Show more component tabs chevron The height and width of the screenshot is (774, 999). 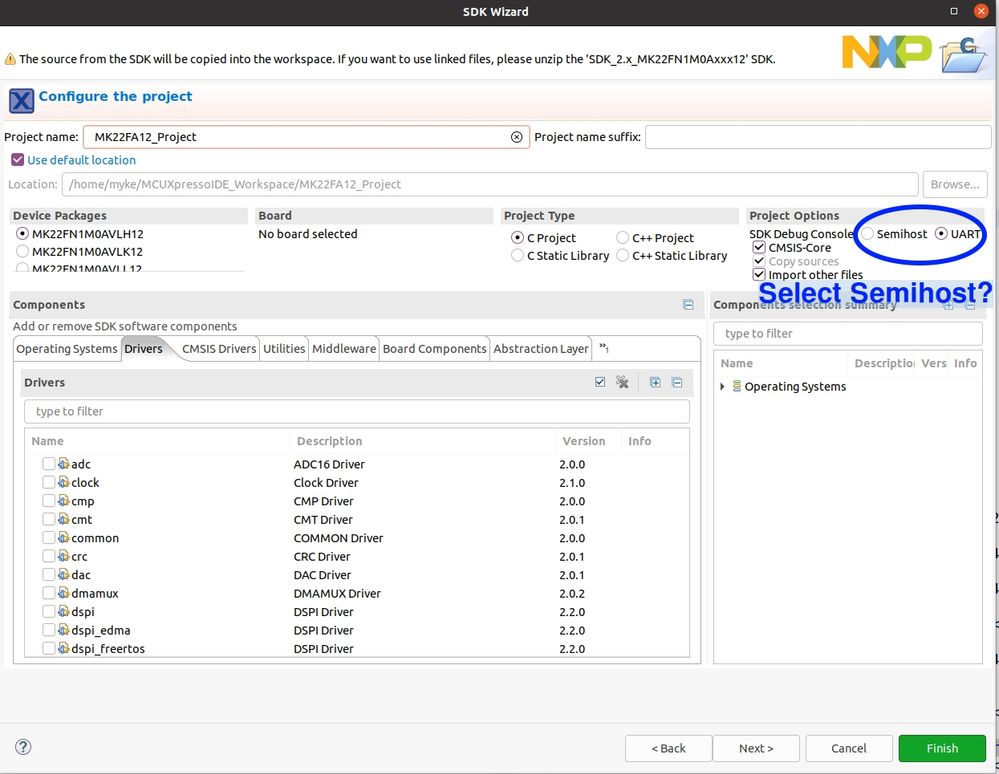(603, 348)
